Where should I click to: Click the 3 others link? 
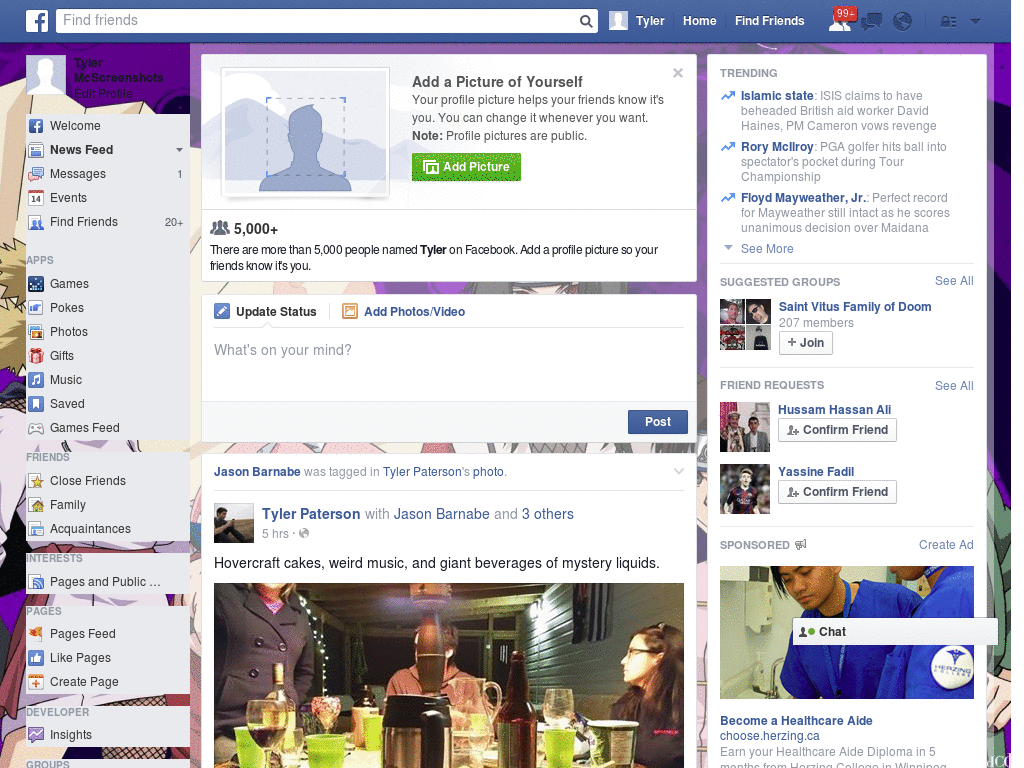coord(547,514)
